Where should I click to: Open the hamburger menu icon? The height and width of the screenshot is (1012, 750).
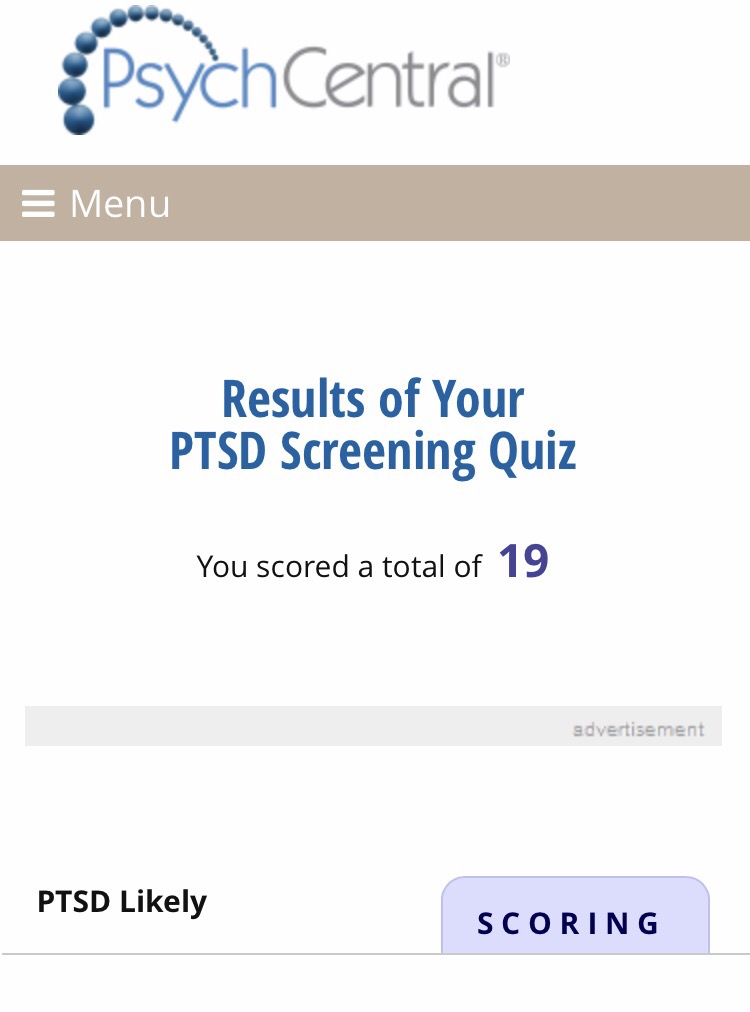38,204
